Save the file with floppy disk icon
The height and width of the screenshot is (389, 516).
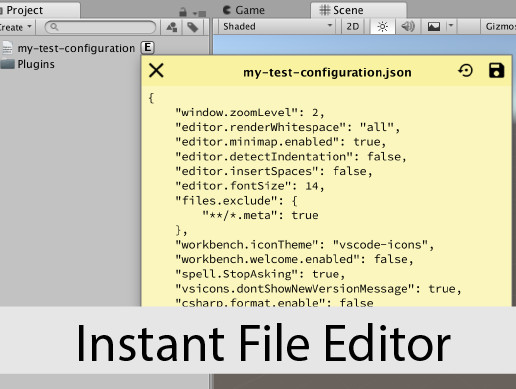pos(496,71)
